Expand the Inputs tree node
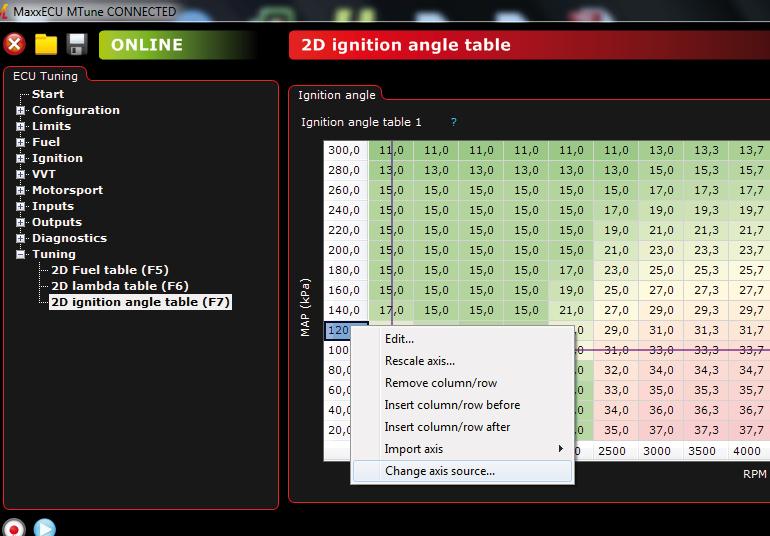The height and width of the screenshot is (536, 770). [20, 206]
